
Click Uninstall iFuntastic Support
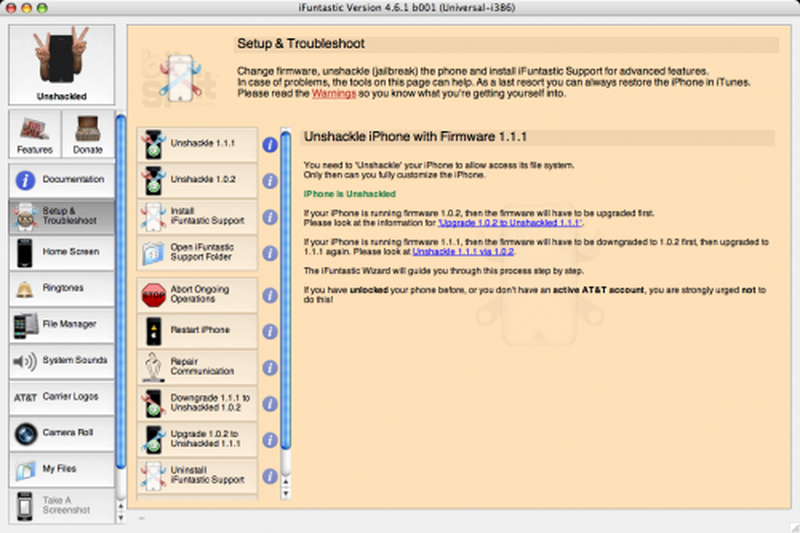point(197,476)
